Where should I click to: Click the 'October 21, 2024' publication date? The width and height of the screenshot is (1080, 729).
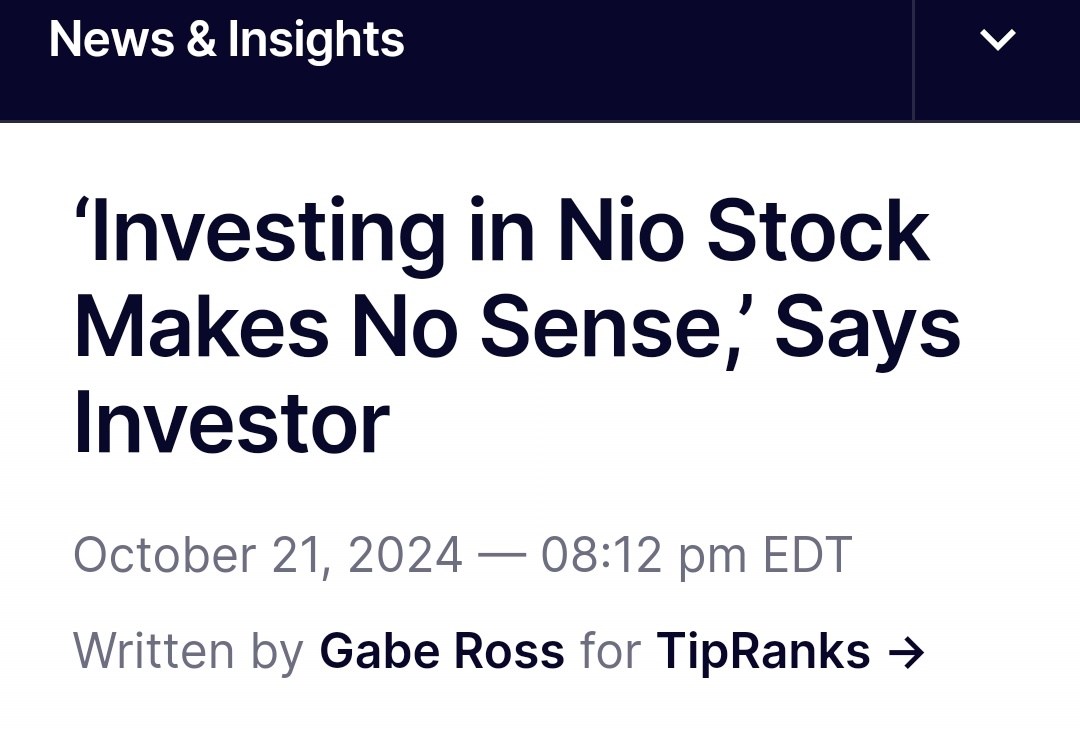pos(268,555)
